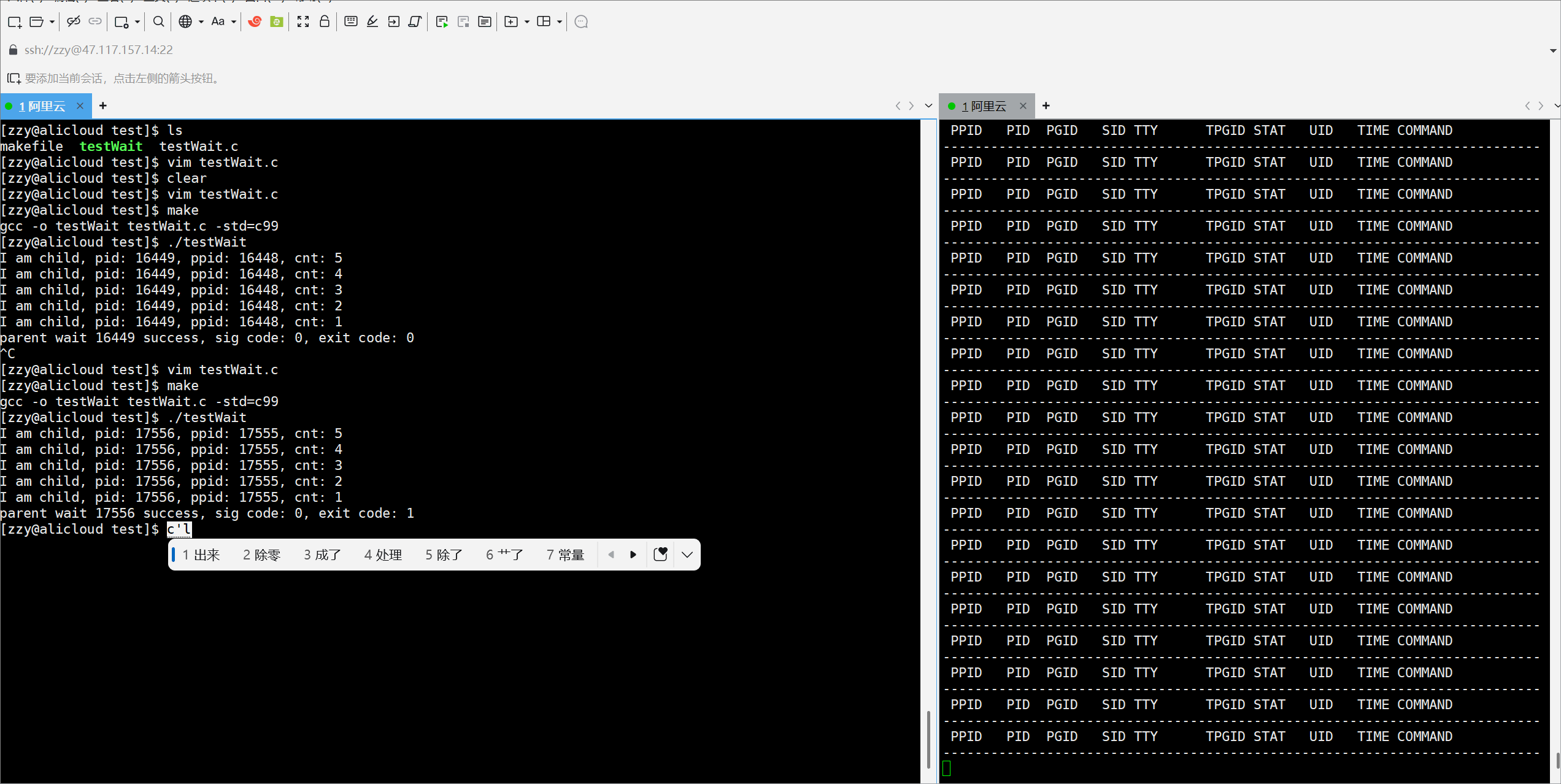This screenshot has width=1561, height=784.
Task: Select right pane 阿里云 tab
Action: pyautogui.click(x=984, y=106)
